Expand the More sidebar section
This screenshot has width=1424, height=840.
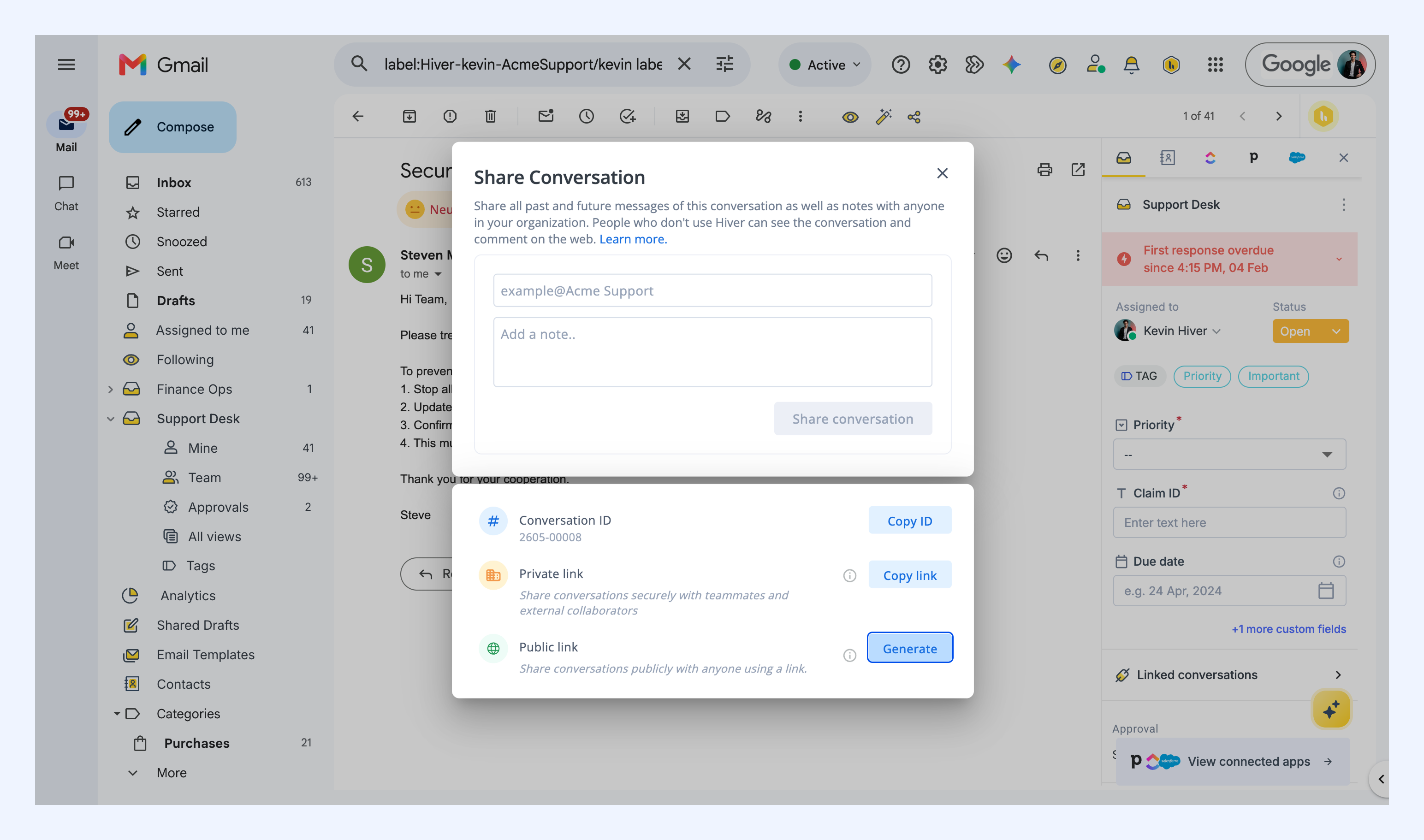(171, 773)
